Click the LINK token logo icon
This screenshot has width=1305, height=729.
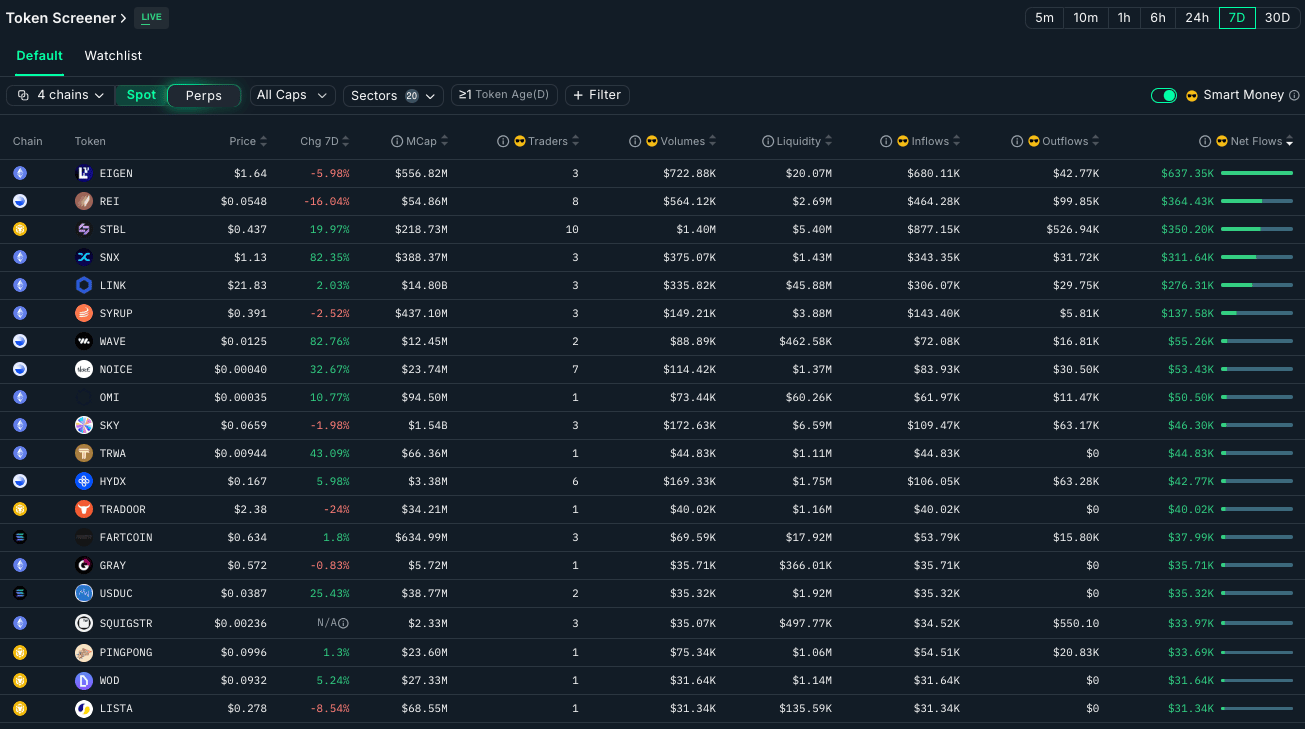click(x=84, y=285)
